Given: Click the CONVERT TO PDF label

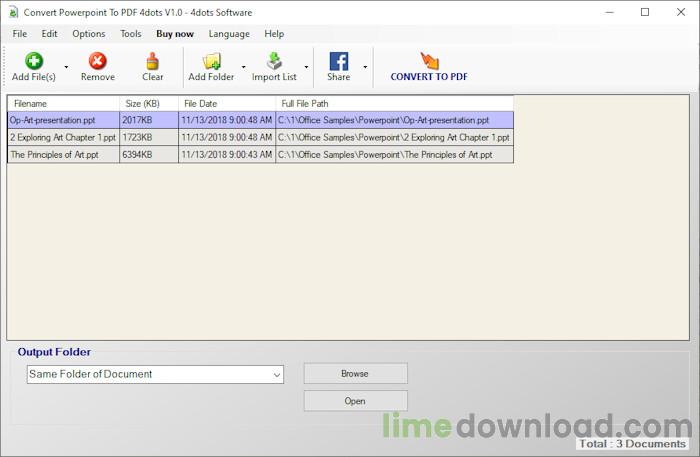Looking at the screenshot, I should coord(429,77).
